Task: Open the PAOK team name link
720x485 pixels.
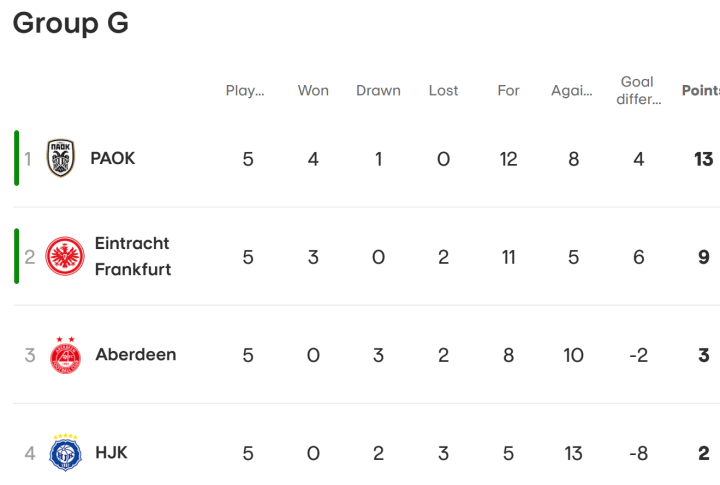Action: [x=112, y=158]
